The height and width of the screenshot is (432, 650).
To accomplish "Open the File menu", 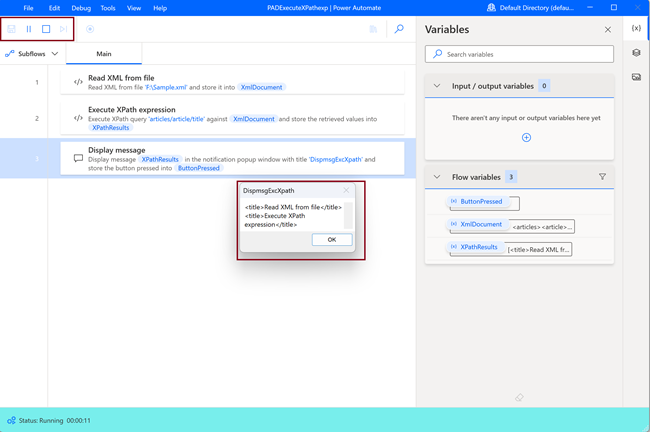I will (28, 8).
